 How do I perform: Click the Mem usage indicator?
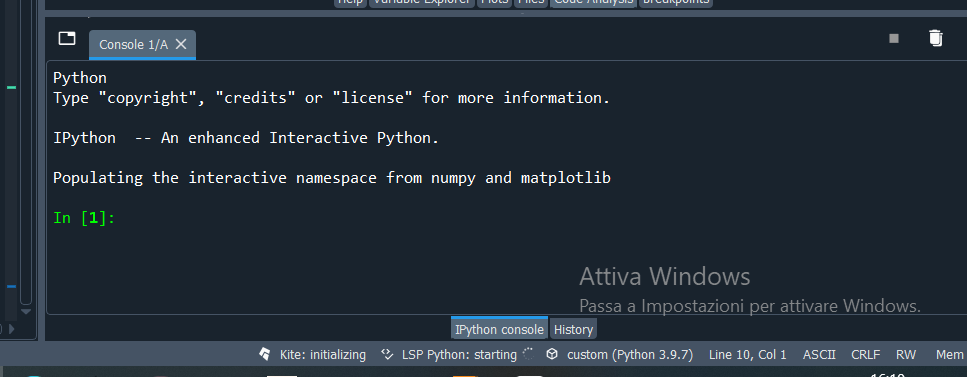tap(949, 355)
